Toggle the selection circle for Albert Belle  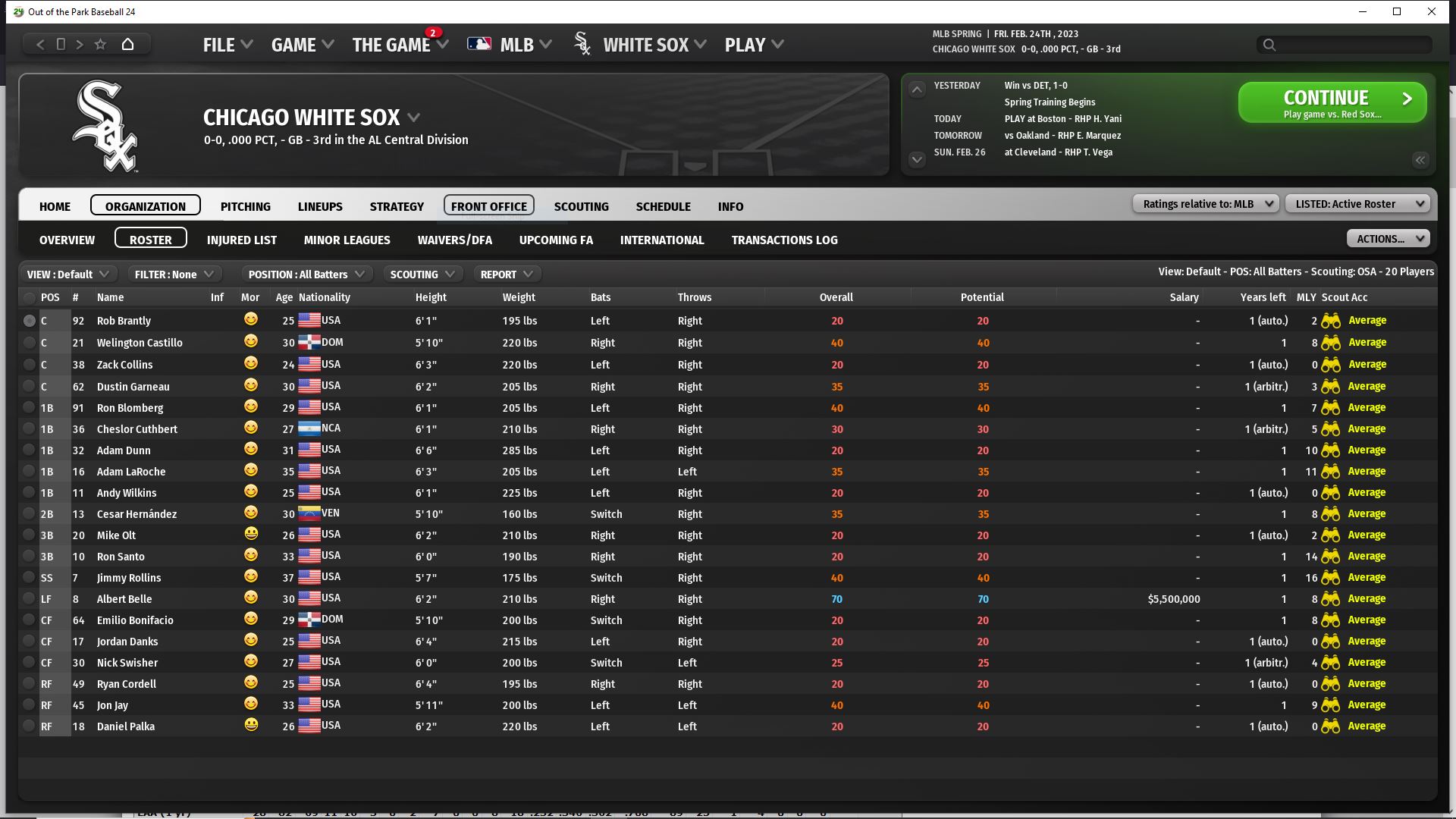tap(29, 599)
